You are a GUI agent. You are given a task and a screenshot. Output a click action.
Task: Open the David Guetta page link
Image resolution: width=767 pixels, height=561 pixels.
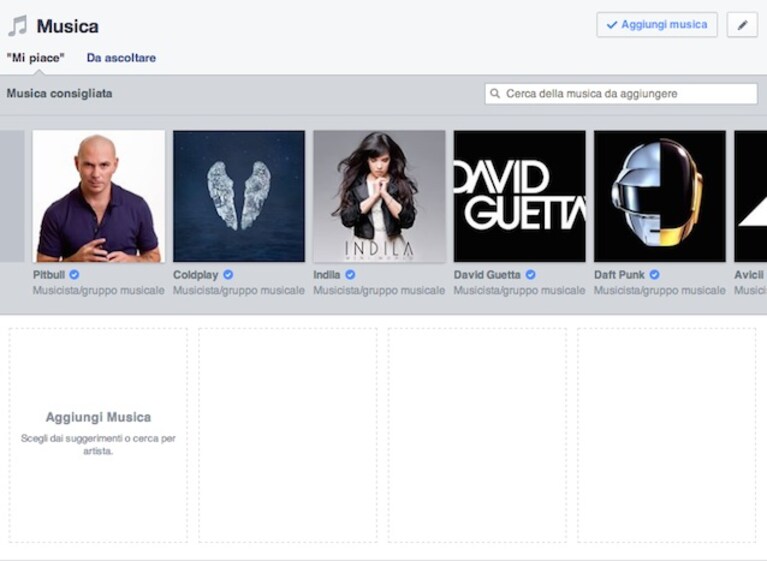[487, 275]
